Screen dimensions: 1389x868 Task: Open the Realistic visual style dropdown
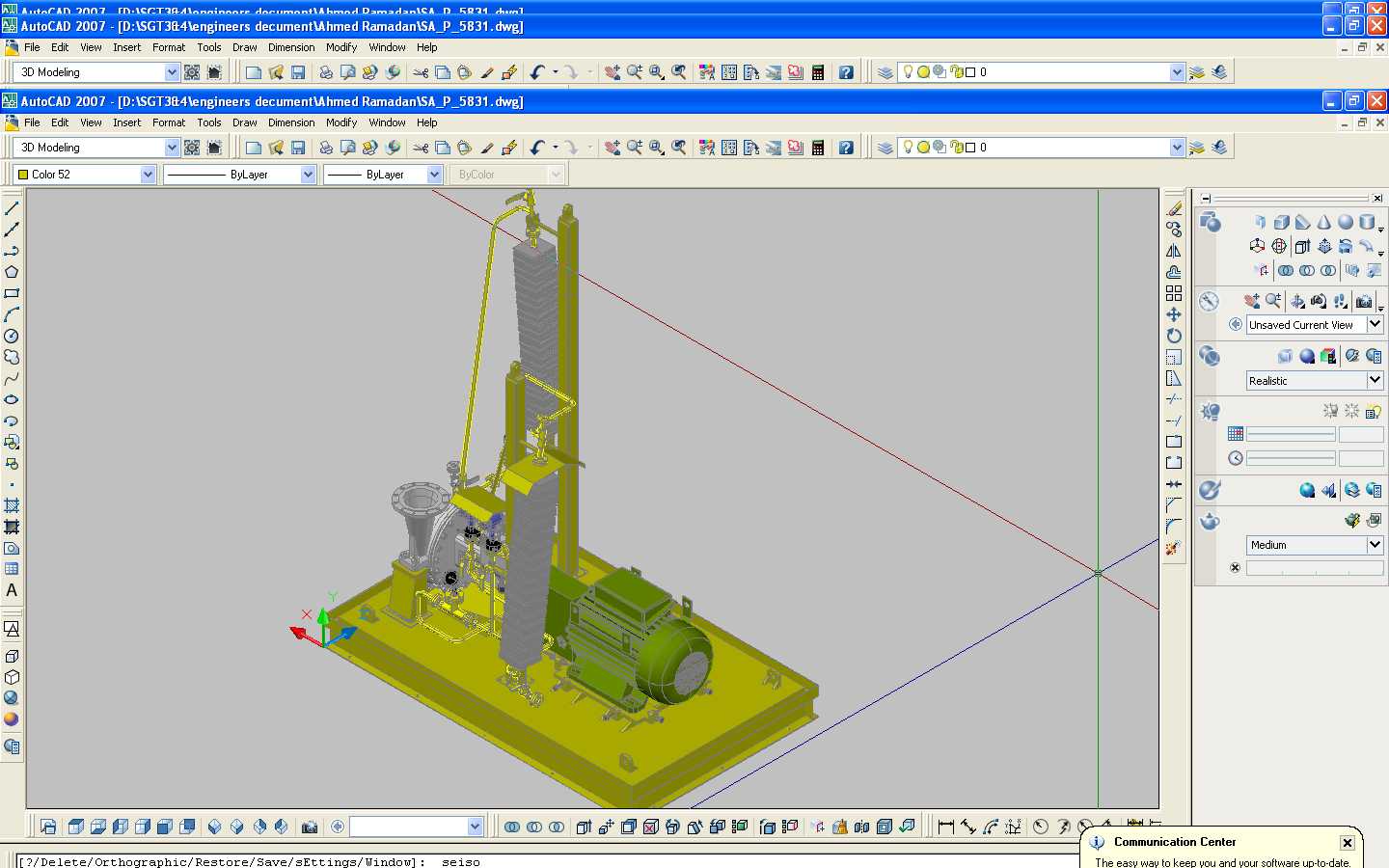pos(1315,381)
